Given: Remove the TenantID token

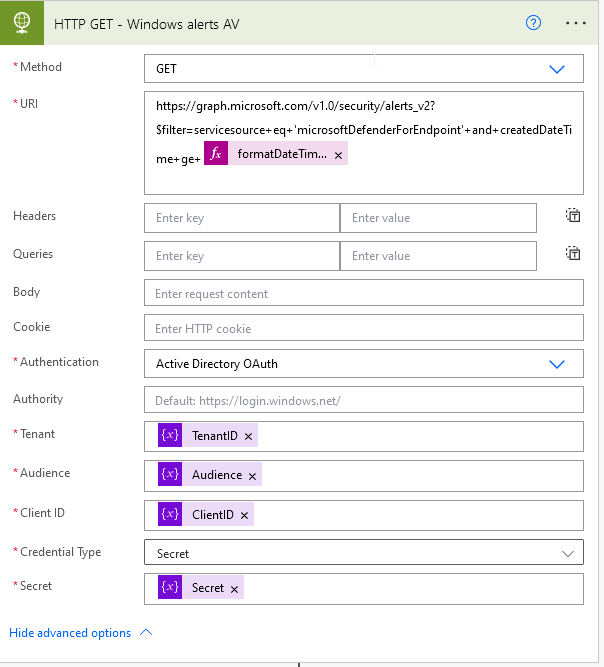Looking at the screenshot, I should click(x=248, y=436).
